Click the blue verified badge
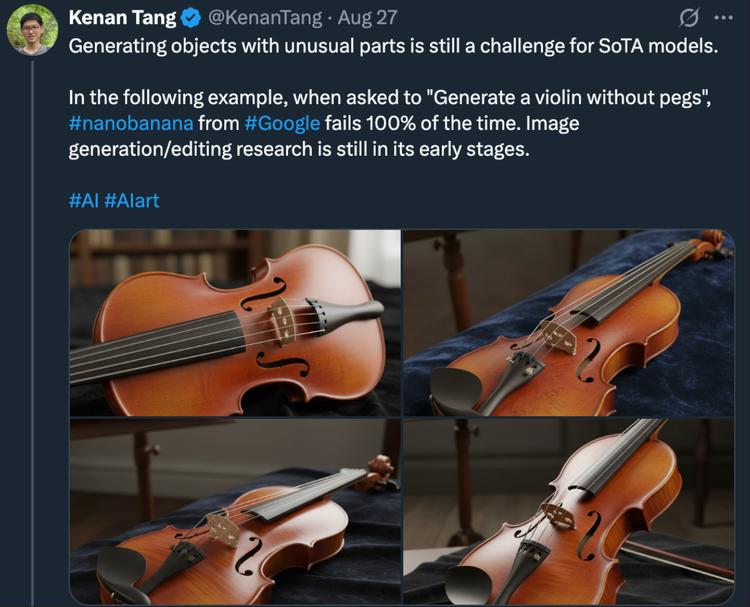The width and height of the screenshot is (750, 607). (x=192, y=18)
